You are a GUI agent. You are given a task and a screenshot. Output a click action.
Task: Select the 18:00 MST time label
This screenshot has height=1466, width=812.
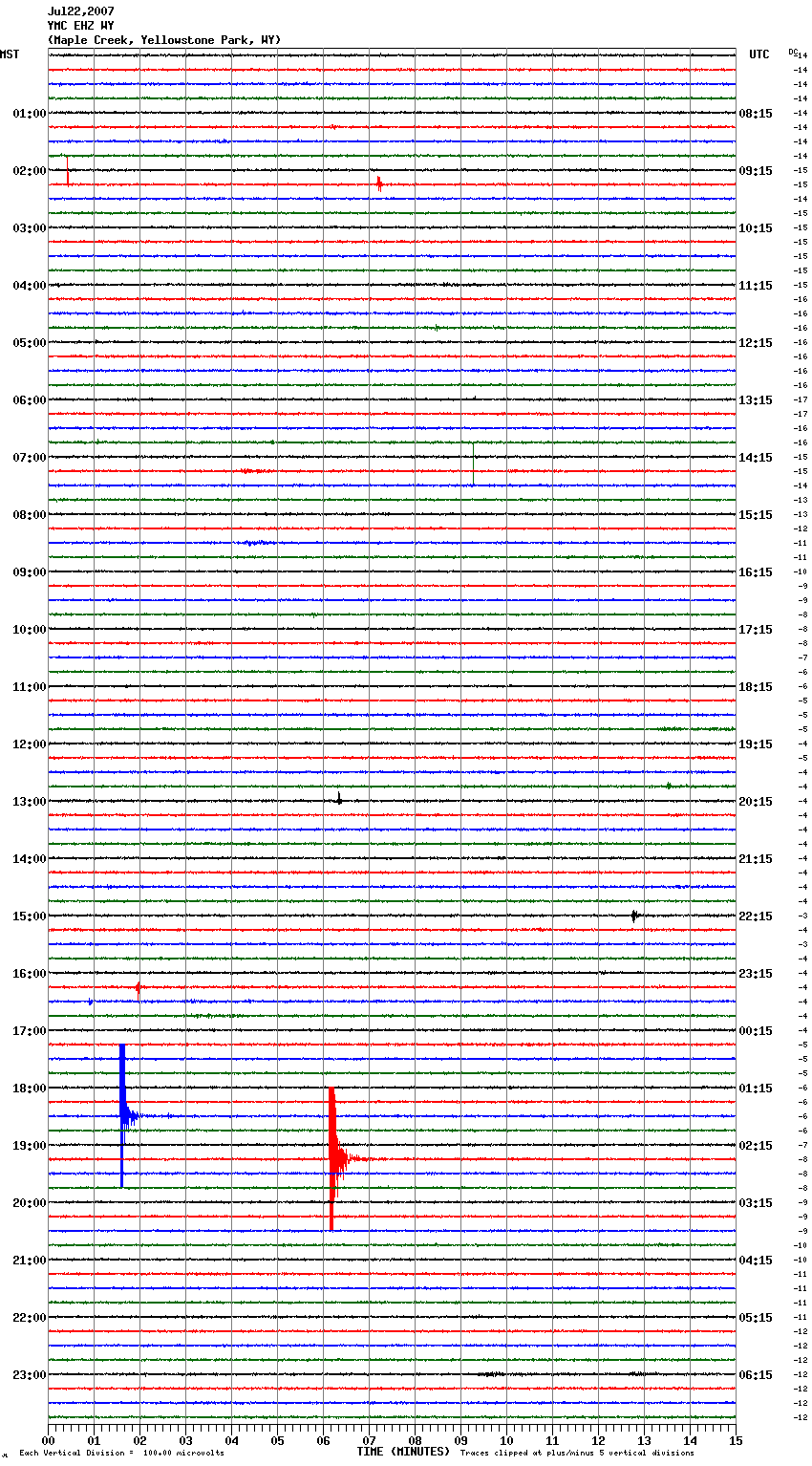[29, 1089]
